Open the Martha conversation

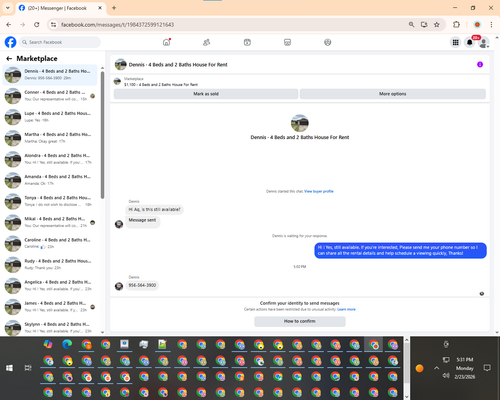(x=50, y=138)
